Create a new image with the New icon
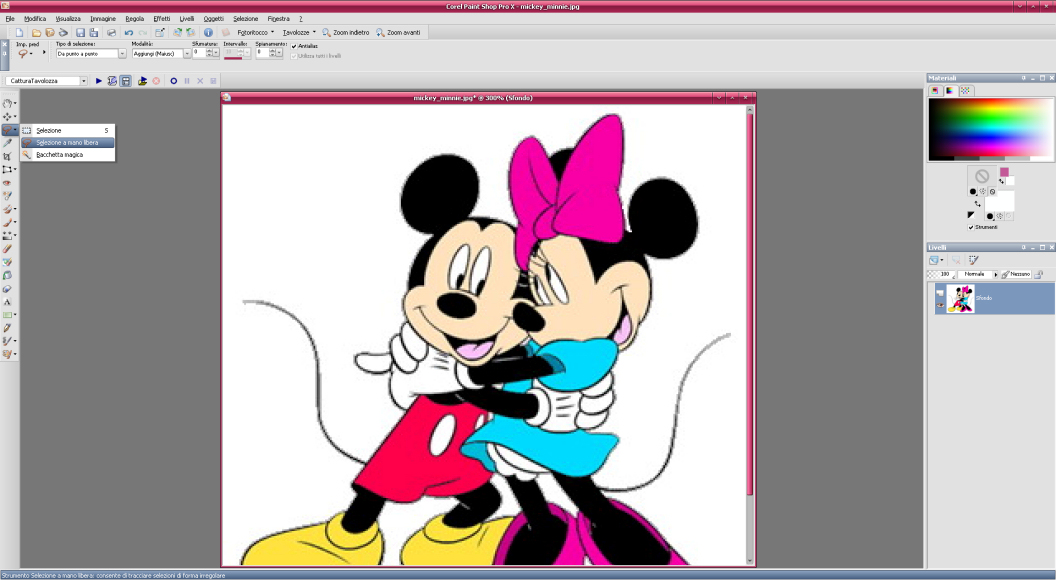The width and height of the screenshot is (1056, 580). pos(19,32)
